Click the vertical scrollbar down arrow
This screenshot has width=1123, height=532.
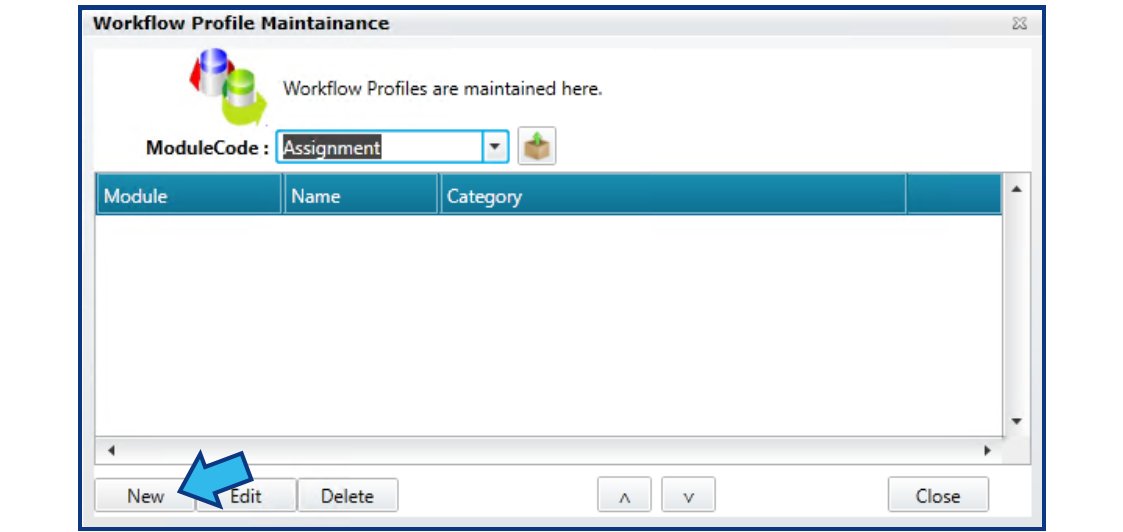(x=1016, y=421)
